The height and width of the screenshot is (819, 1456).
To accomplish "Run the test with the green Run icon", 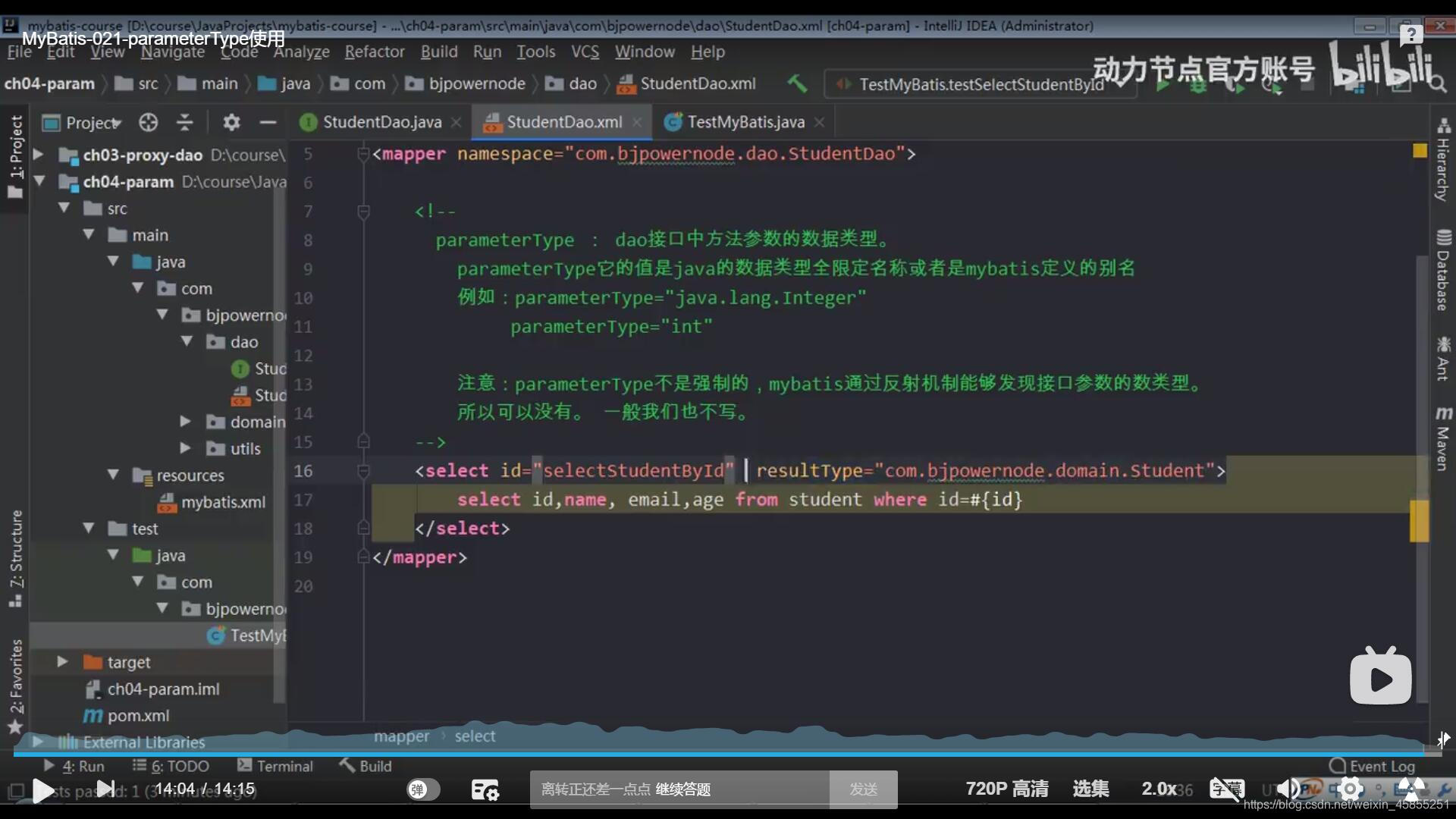I will (1163, 84).
